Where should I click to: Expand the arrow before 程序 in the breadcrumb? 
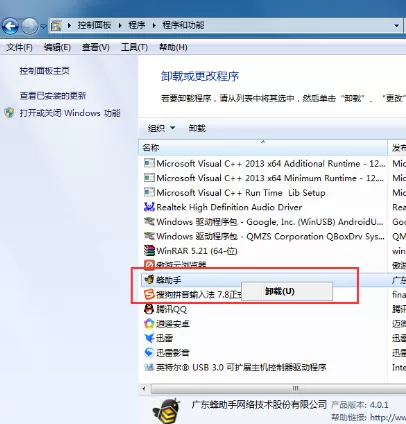pos(120,25)
